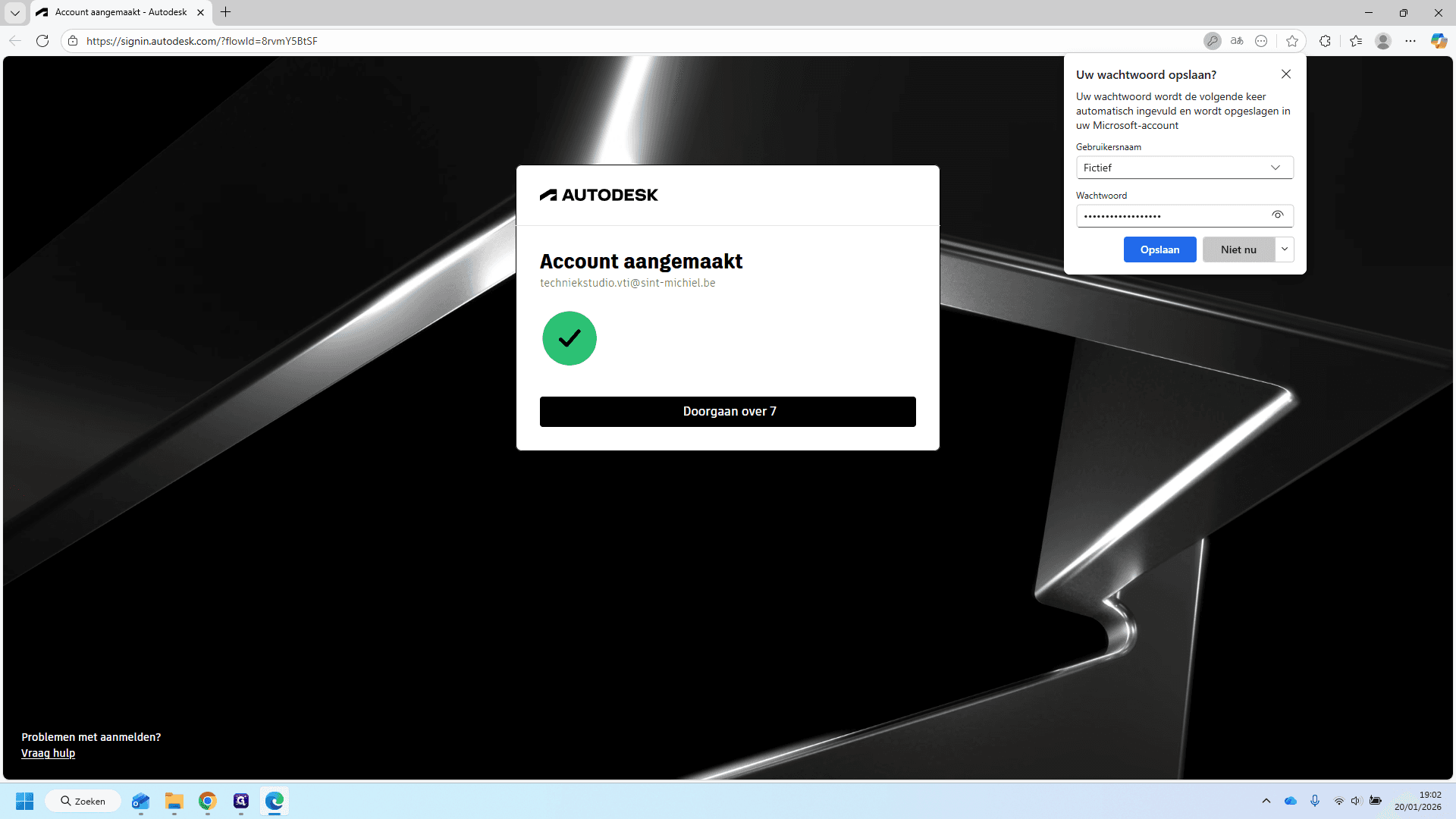
Task: Open tab actions menu chevron
Action: pos(15,12)
